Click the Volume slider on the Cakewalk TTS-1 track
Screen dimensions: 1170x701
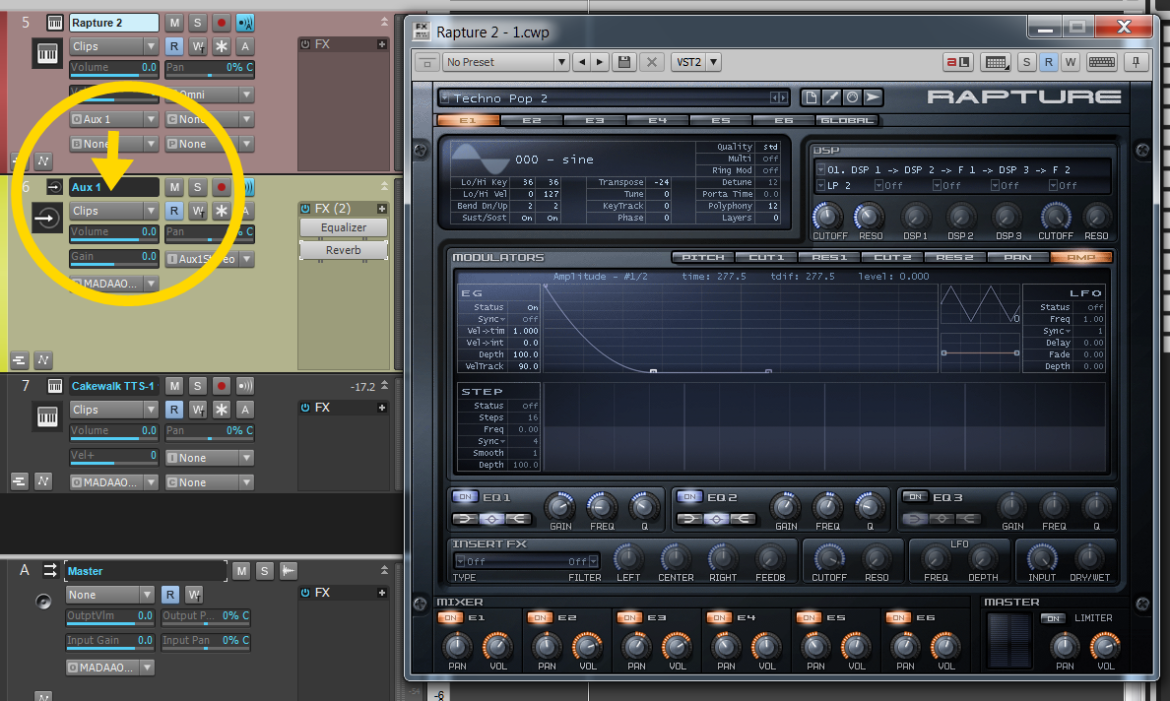pos(113,431)
